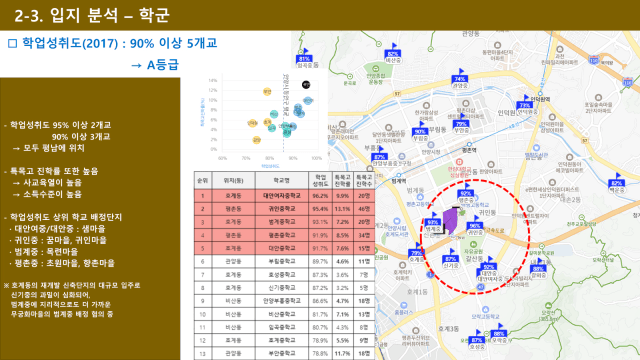
Task: Click the 안양시청 city hall map icon
Action: tap(431, 145)
